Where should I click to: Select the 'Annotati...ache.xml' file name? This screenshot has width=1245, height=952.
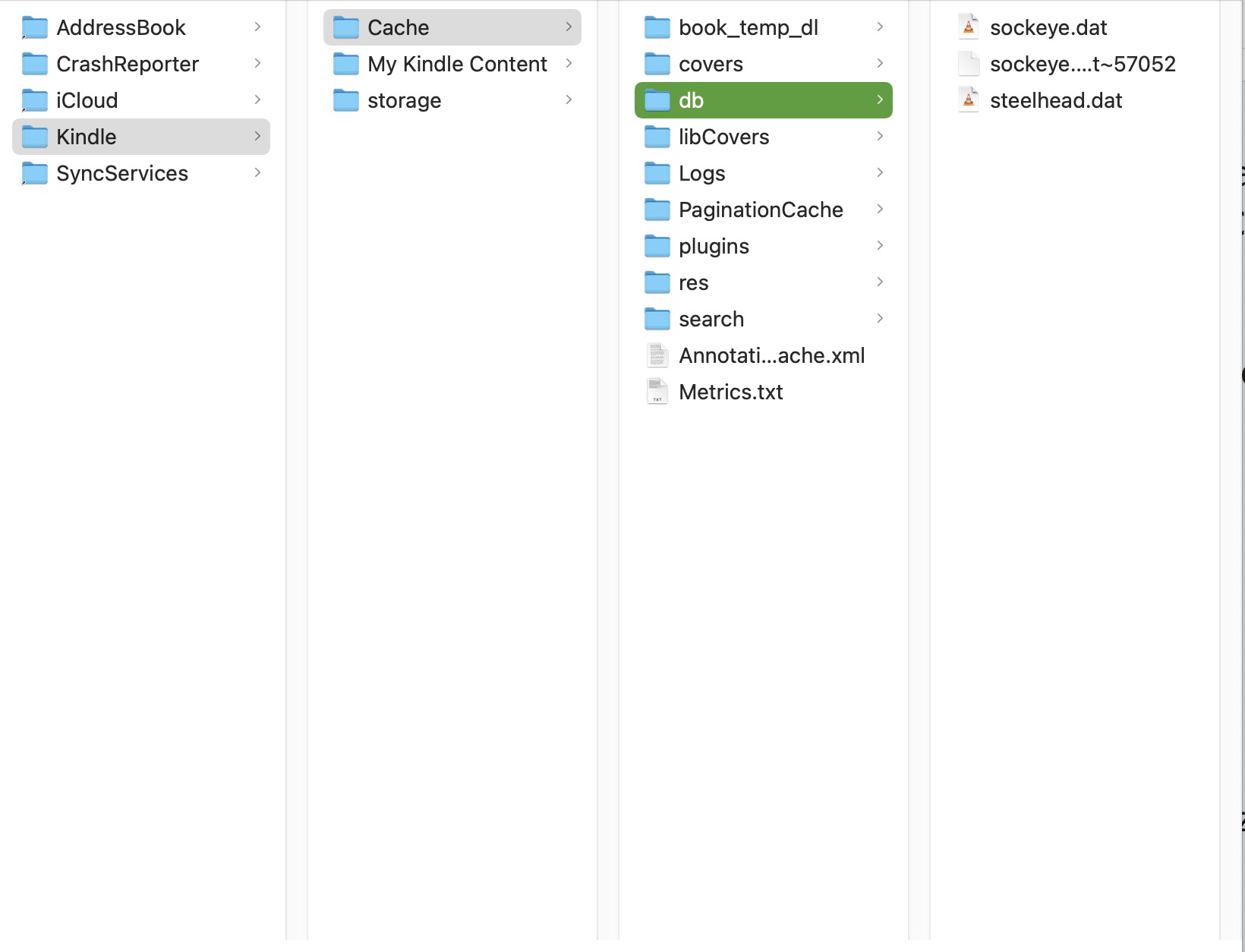coord(772,356)
